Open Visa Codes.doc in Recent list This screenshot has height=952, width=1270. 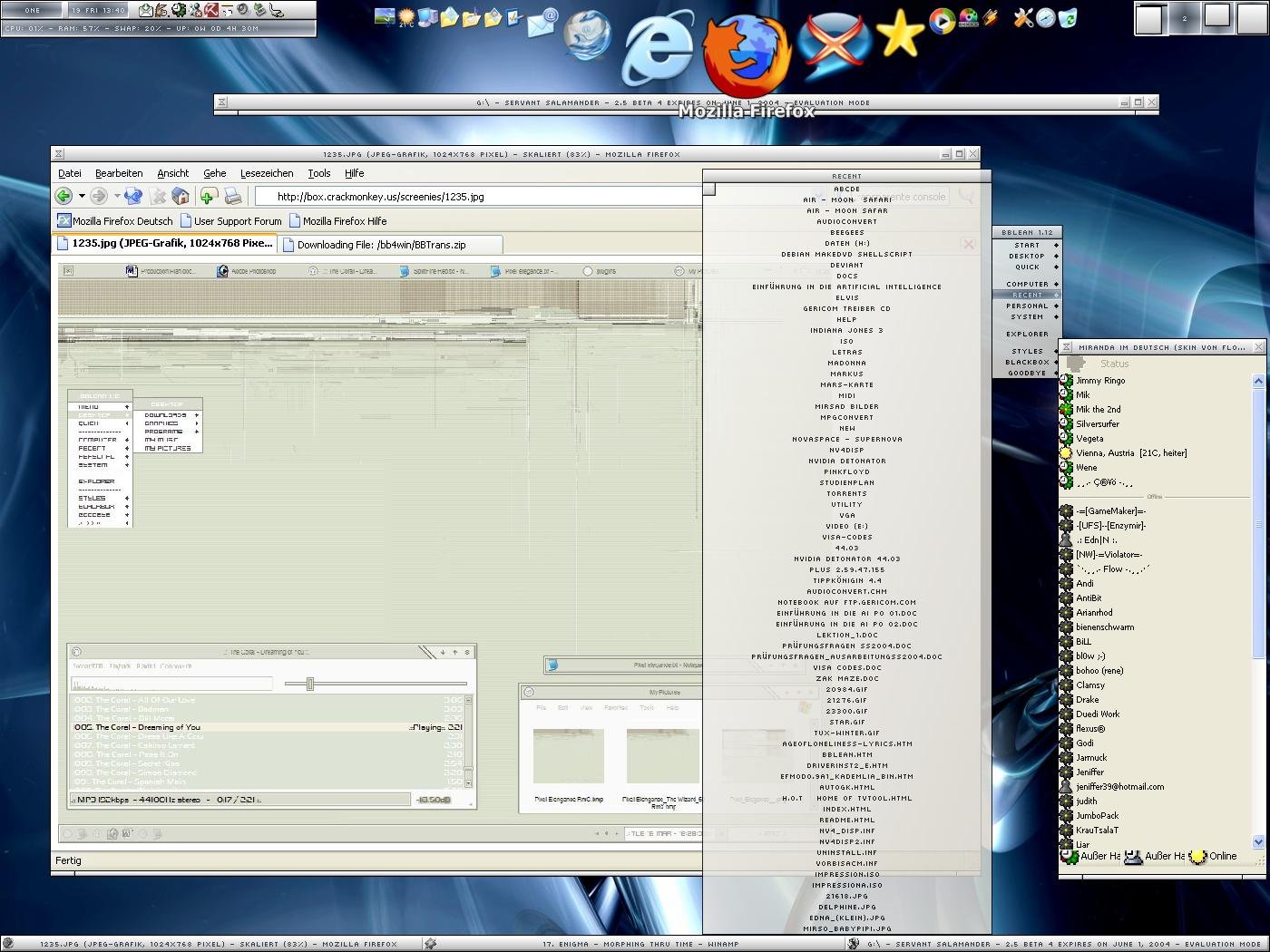[x=846, y=667]
